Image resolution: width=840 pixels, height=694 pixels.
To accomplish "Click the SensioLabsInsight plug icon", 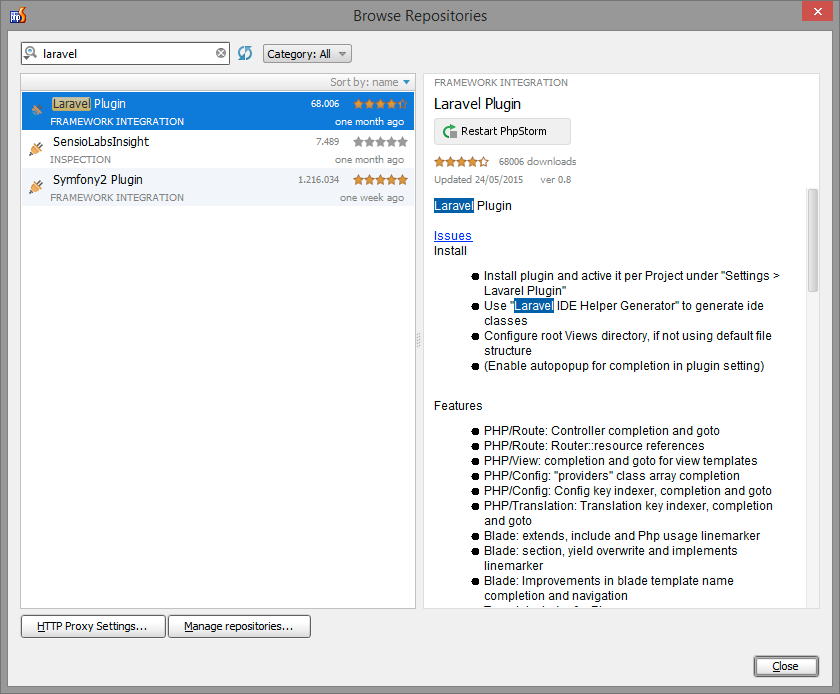I will 36,148.
